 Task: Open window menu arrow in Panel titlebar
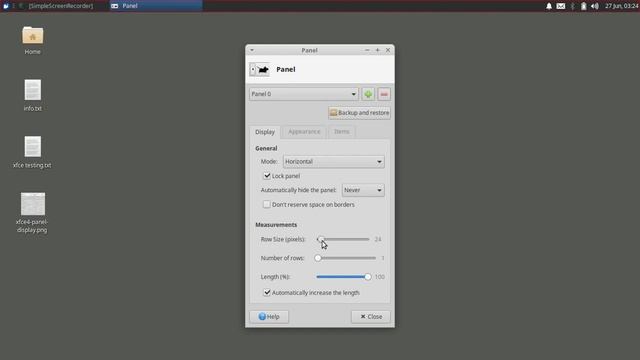(x=252, y=50)
